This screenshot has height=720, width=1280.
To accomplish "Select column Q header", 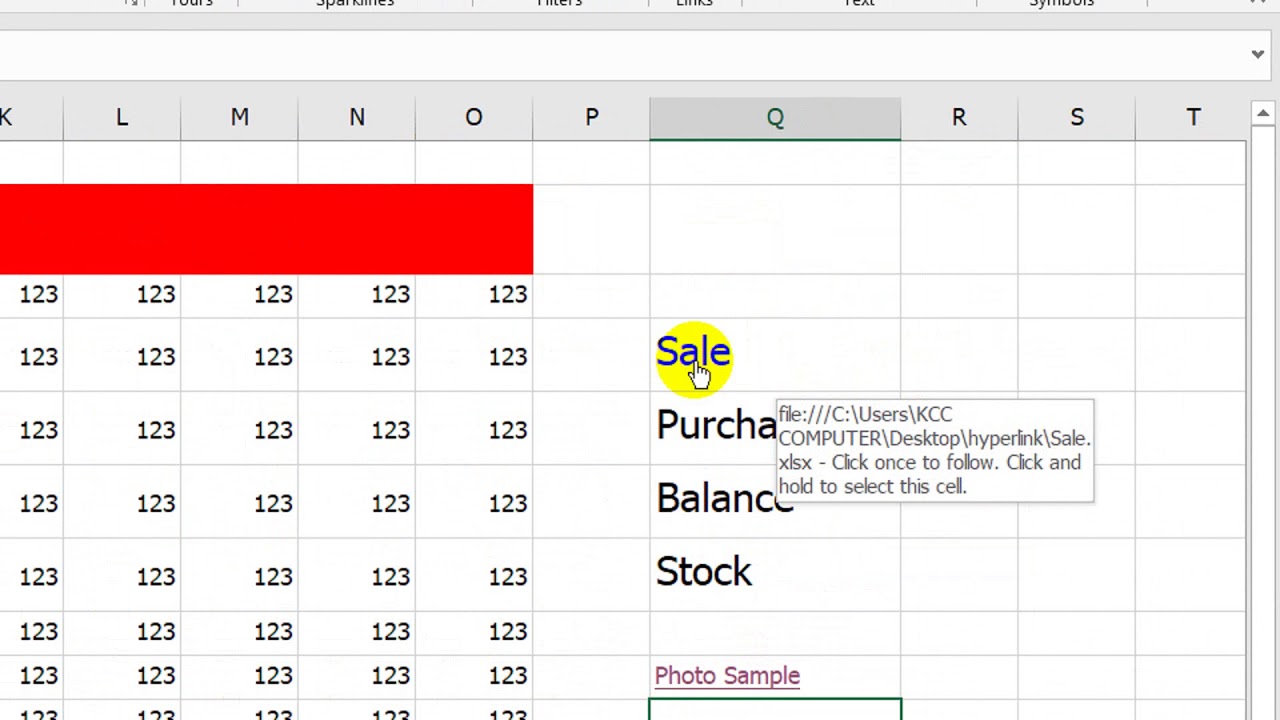I will point(775,118).
